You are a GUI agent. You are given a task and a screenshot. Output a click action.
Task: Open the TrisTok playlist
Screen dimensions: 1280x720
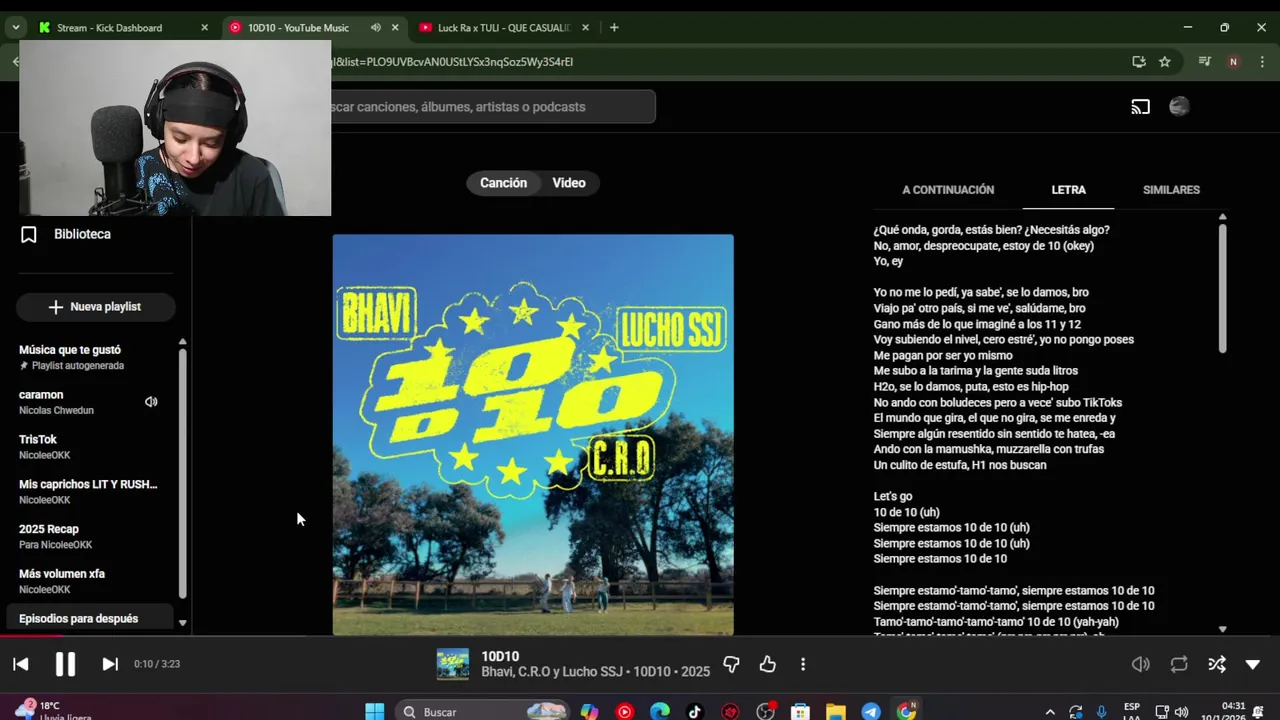click(90, 447)
